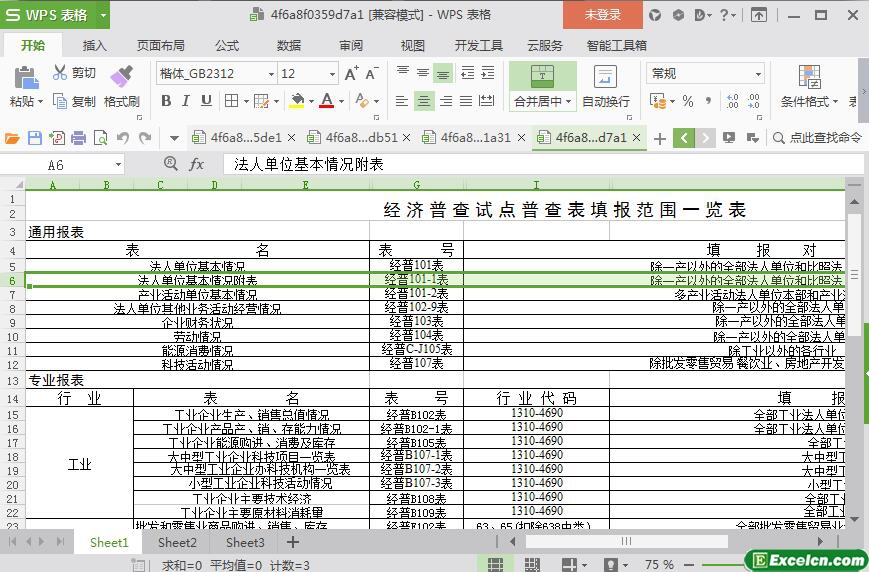Click the Print icon in quick toolbar
869x572 pixels.
tap(78, 138)
